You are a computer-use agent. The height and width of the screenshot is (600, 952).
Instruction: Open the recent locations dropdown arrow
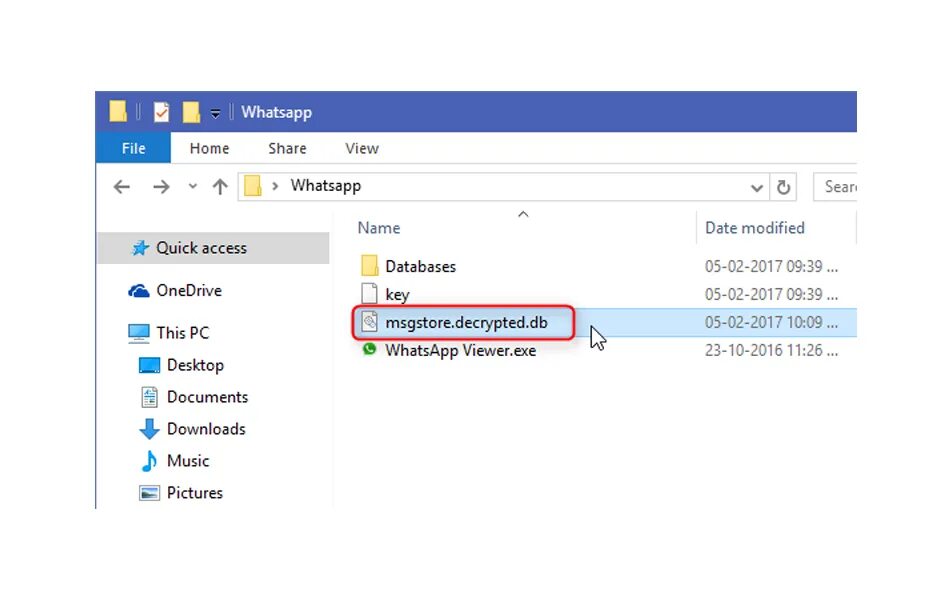pyautogui.click(x=192, y=186)
